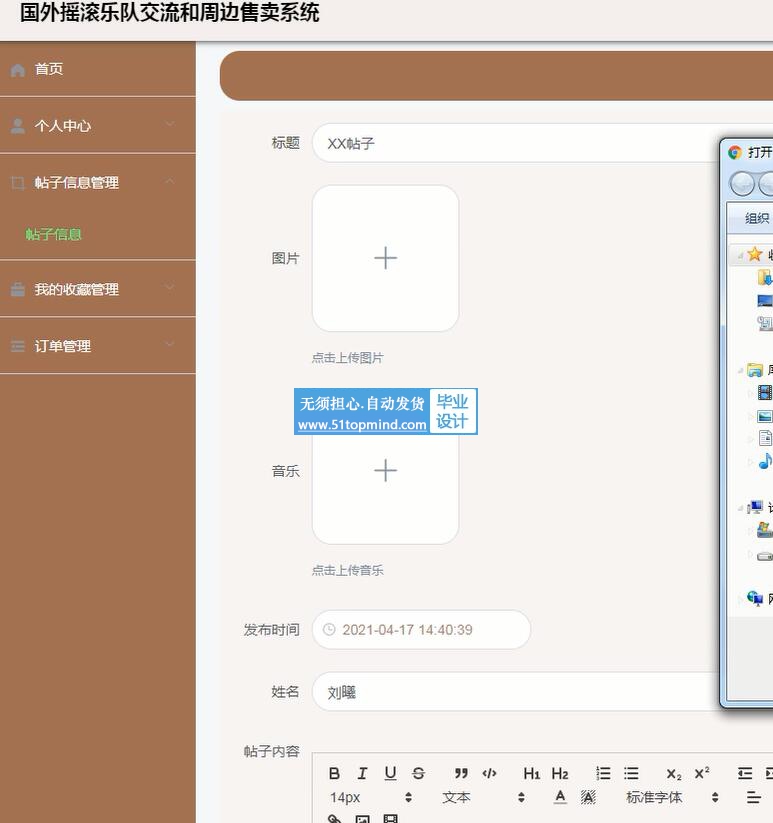Apply underline formatting
The width and height of the screenshot is (773, 823).
pyautogui.click(x=390, y=773)
